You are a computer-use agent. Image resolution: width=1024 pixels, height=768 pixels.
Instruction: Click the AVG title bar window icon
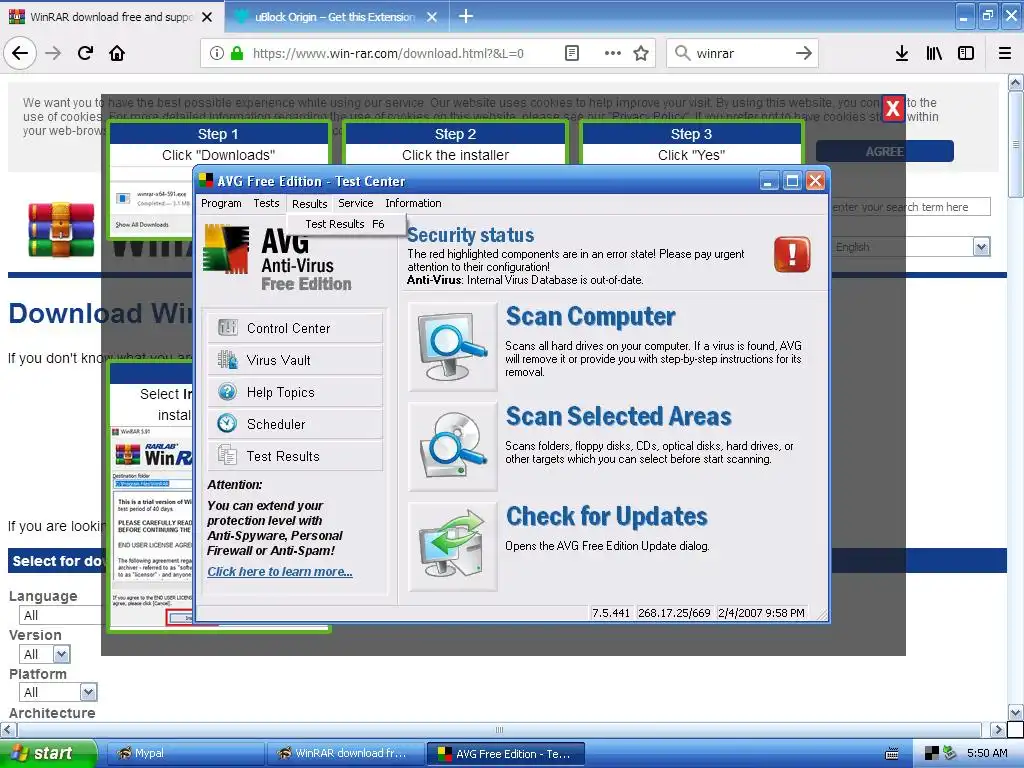(x=206, y=181)
